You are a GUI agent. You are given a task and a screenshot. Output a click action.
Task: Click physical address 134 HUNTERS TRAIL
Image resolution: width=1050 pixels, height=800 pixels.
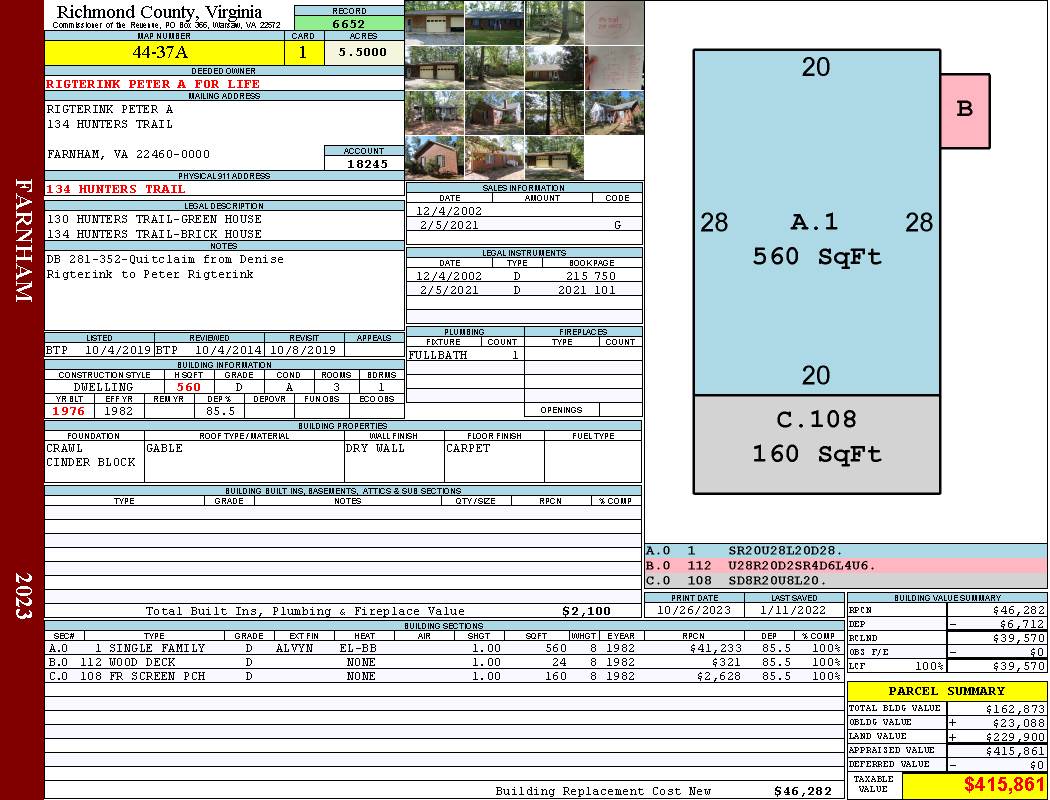116,189
